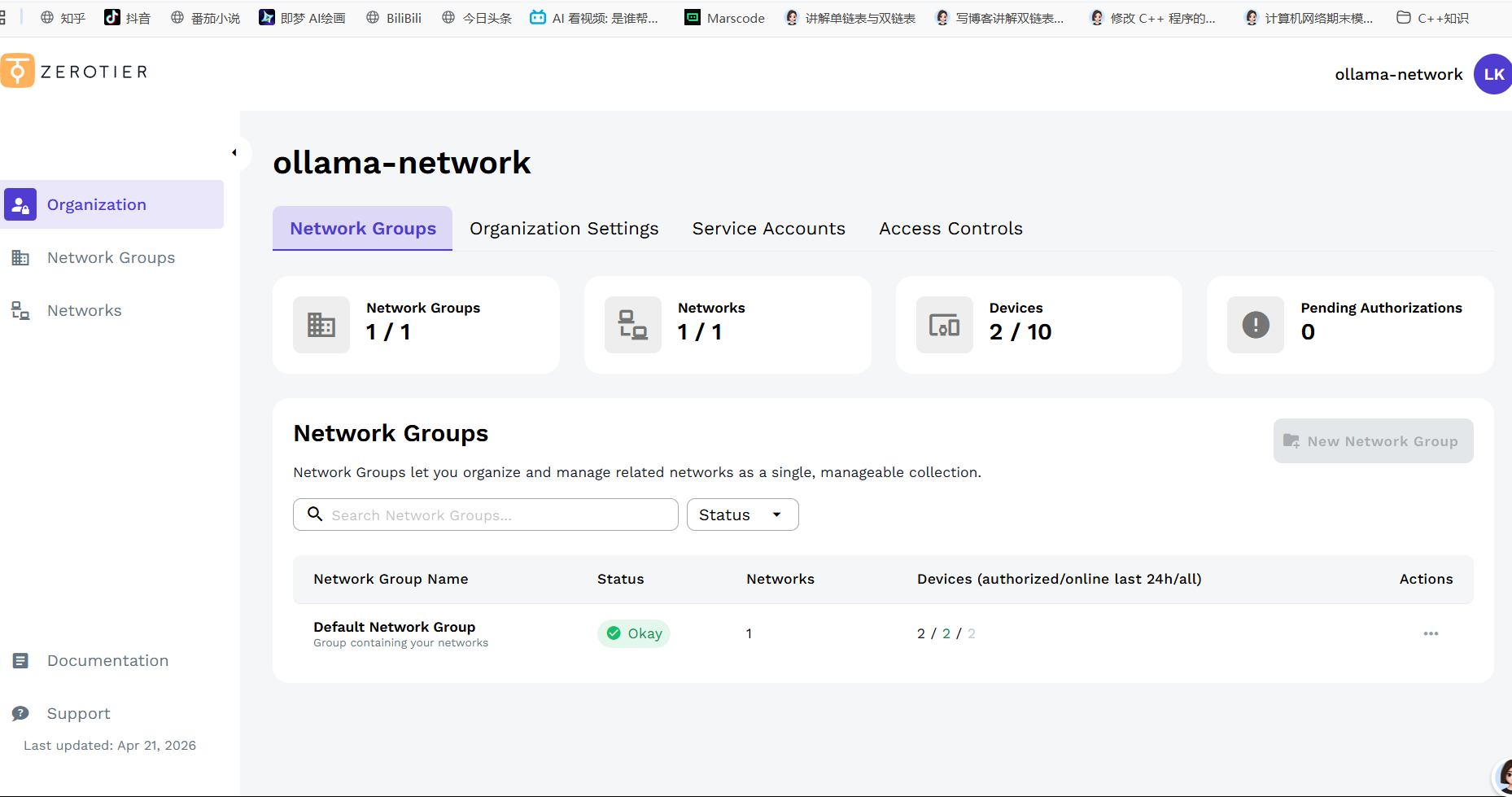Click the sidebar Networks icon

[x=20, y=310]
